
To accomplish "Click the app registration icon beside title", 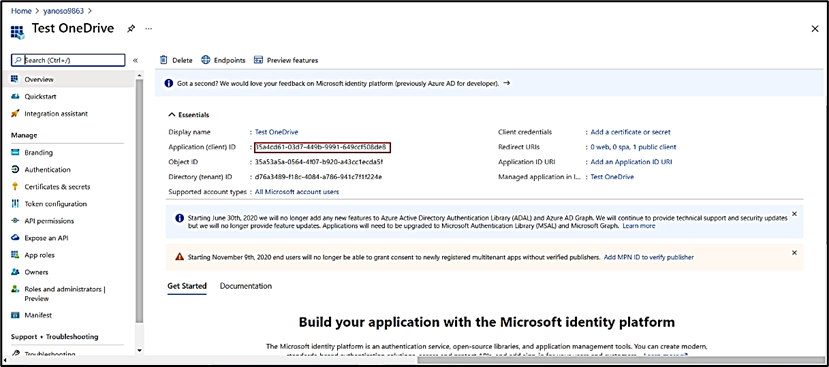I will 17,32.
